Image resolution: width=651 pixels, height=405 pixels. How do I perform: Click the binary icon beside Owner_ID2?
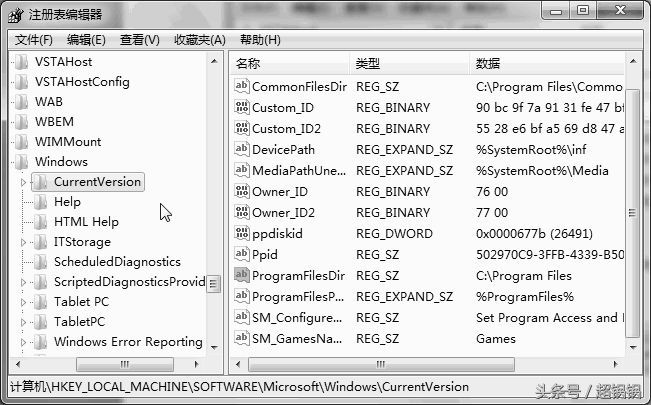point(242,212)
